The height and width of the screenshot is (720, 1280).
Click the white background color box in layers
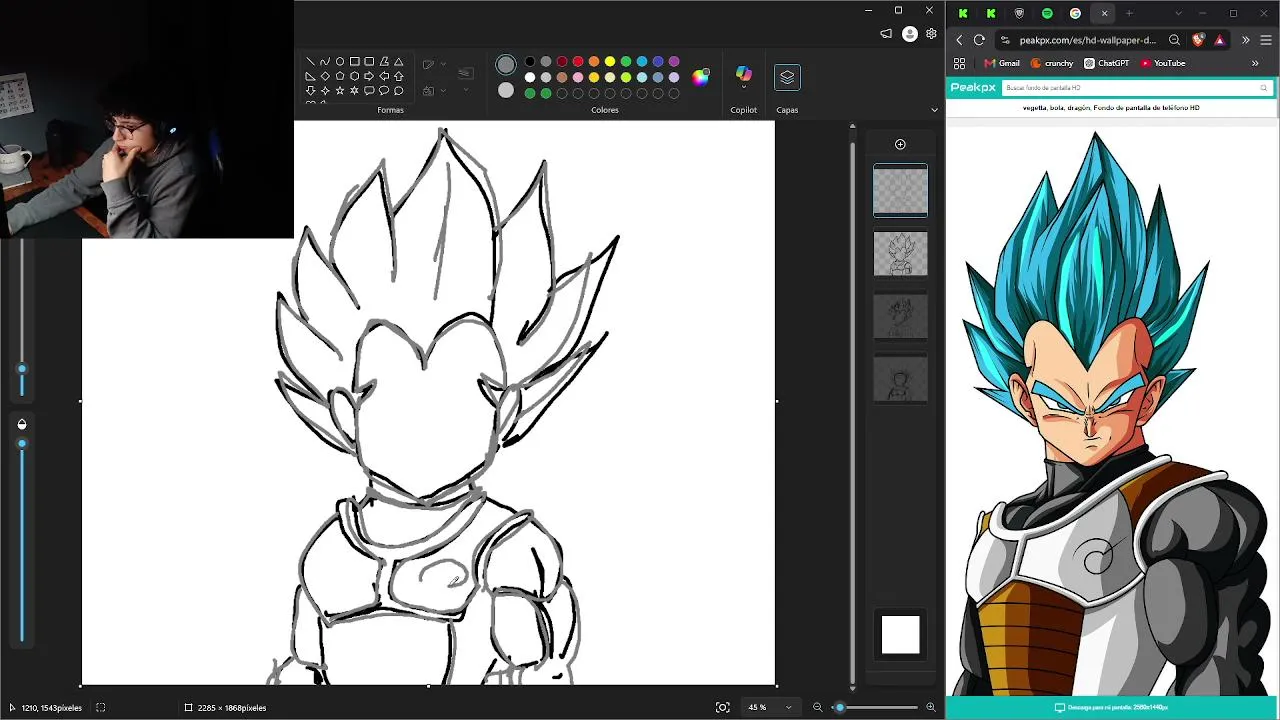900,635
